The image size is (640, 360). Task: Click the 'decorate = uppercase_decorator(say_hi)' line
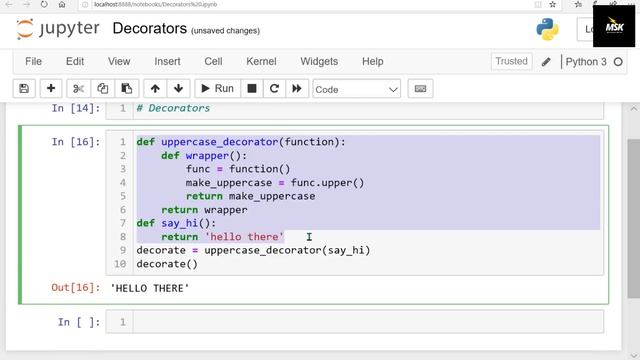click(253, 250)
